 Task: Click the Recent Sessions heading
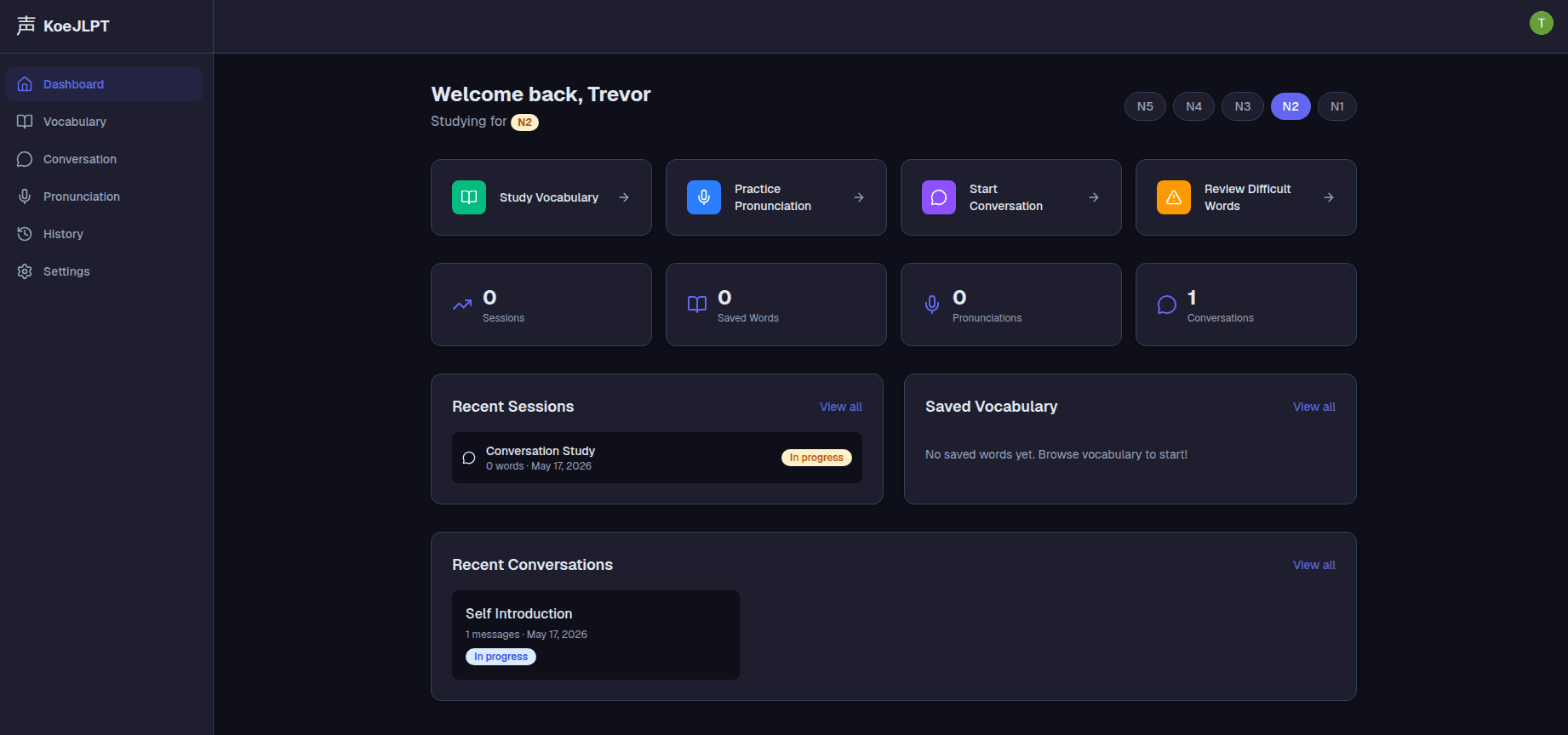coord(513,407)
